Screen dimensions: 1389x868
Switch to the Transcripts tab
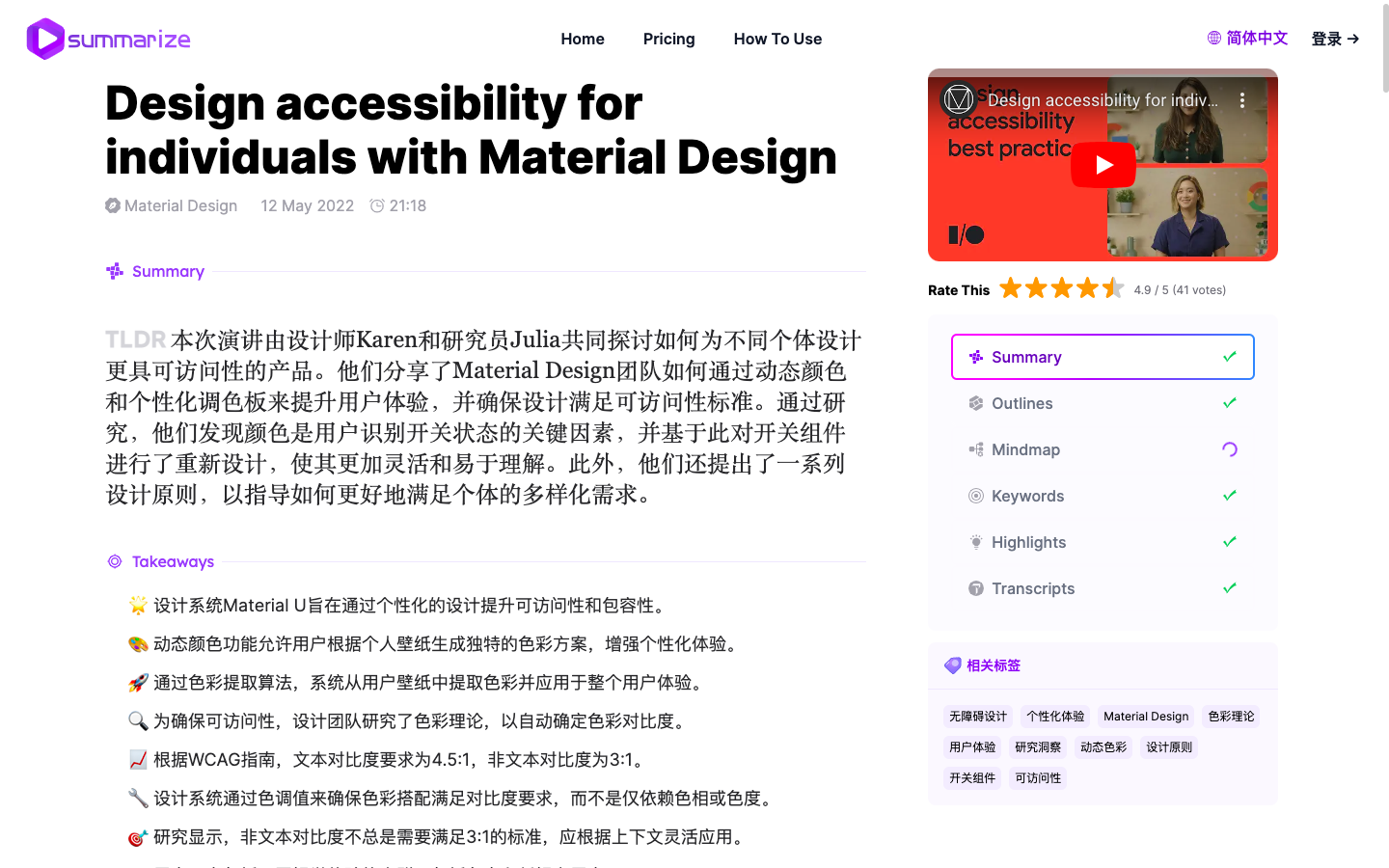click(1103, 588)
